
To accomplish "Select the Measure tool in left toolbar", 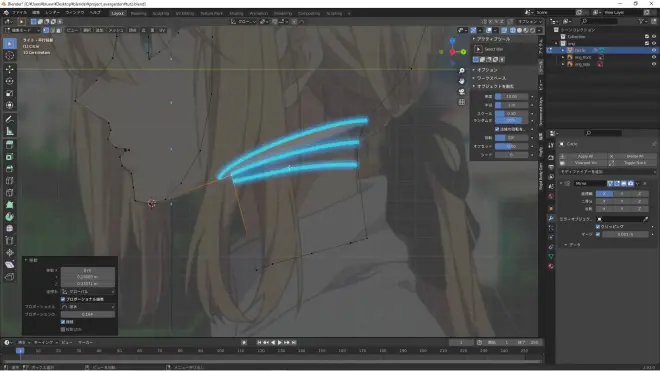I will coord(10,131).
